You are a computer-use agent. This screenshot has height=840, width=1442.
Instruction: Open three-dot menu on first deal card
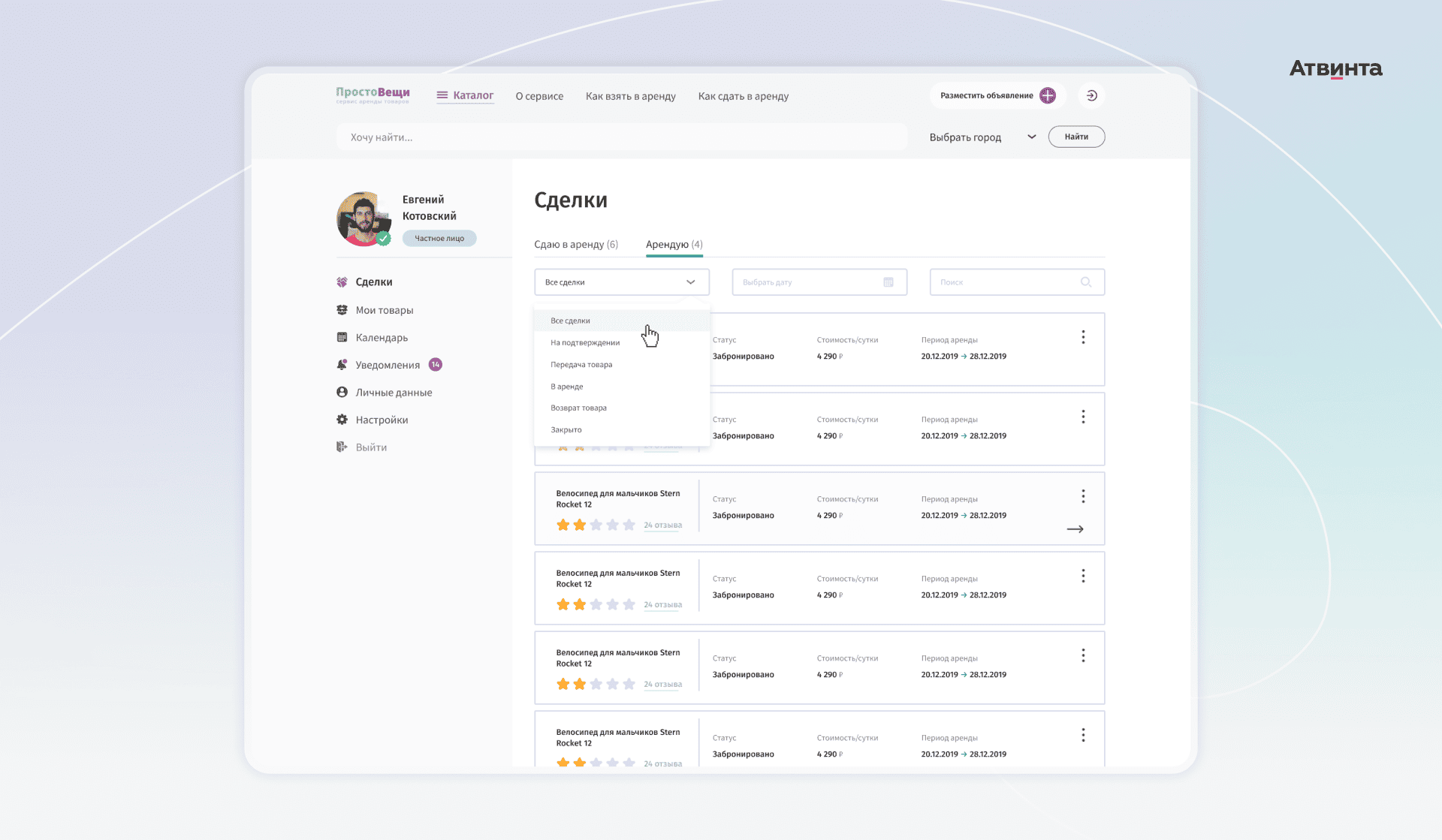tap(1082, 337)
